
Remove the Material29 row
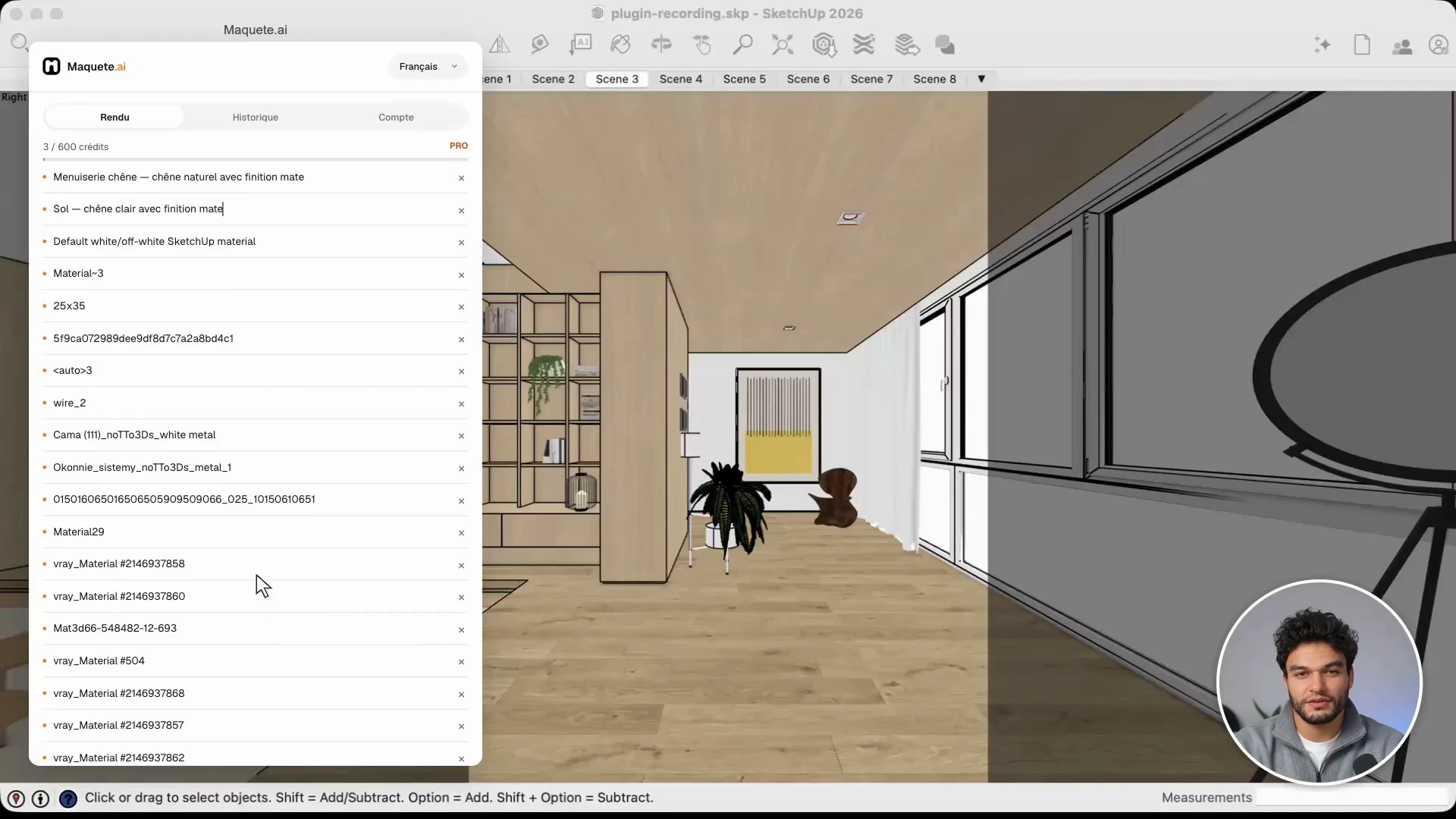(x=461, y=533)
